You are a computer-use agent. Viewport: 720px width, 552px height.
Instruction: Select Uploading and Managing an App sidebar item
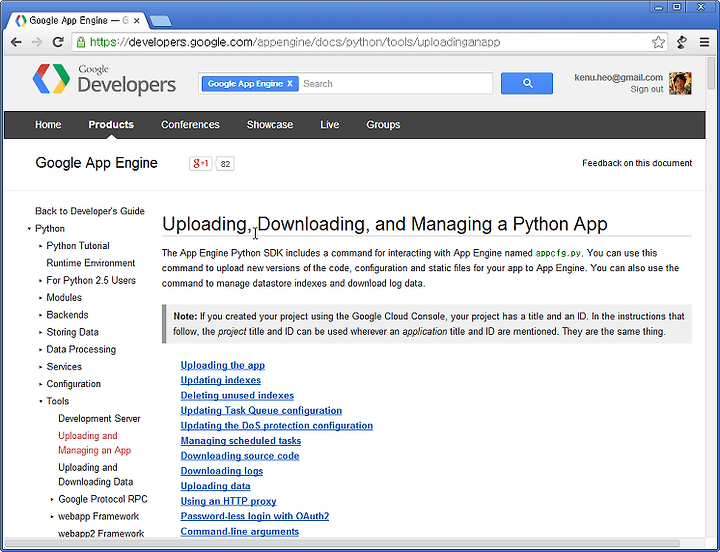tap(95, 443)
